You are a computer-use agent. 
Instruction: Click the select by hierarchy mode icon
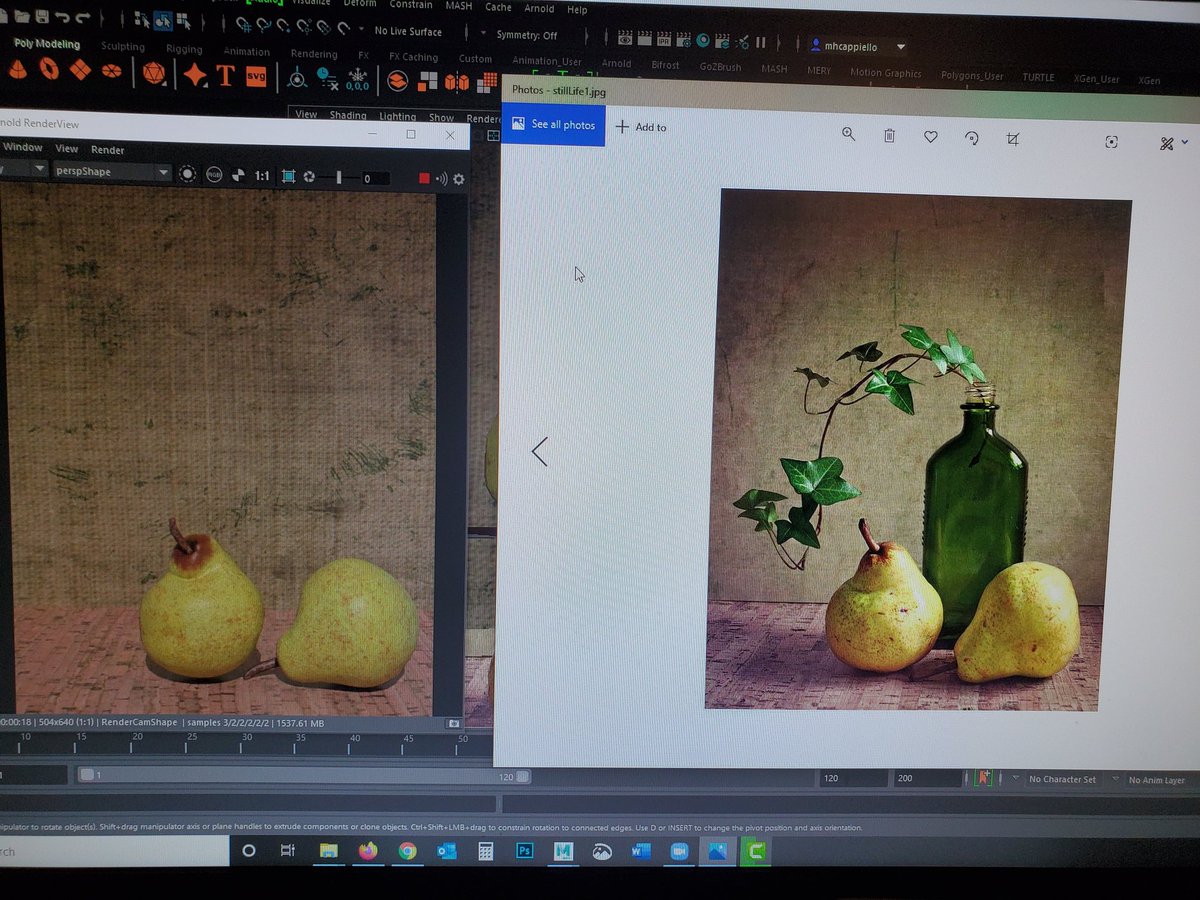tap(141, 19)
